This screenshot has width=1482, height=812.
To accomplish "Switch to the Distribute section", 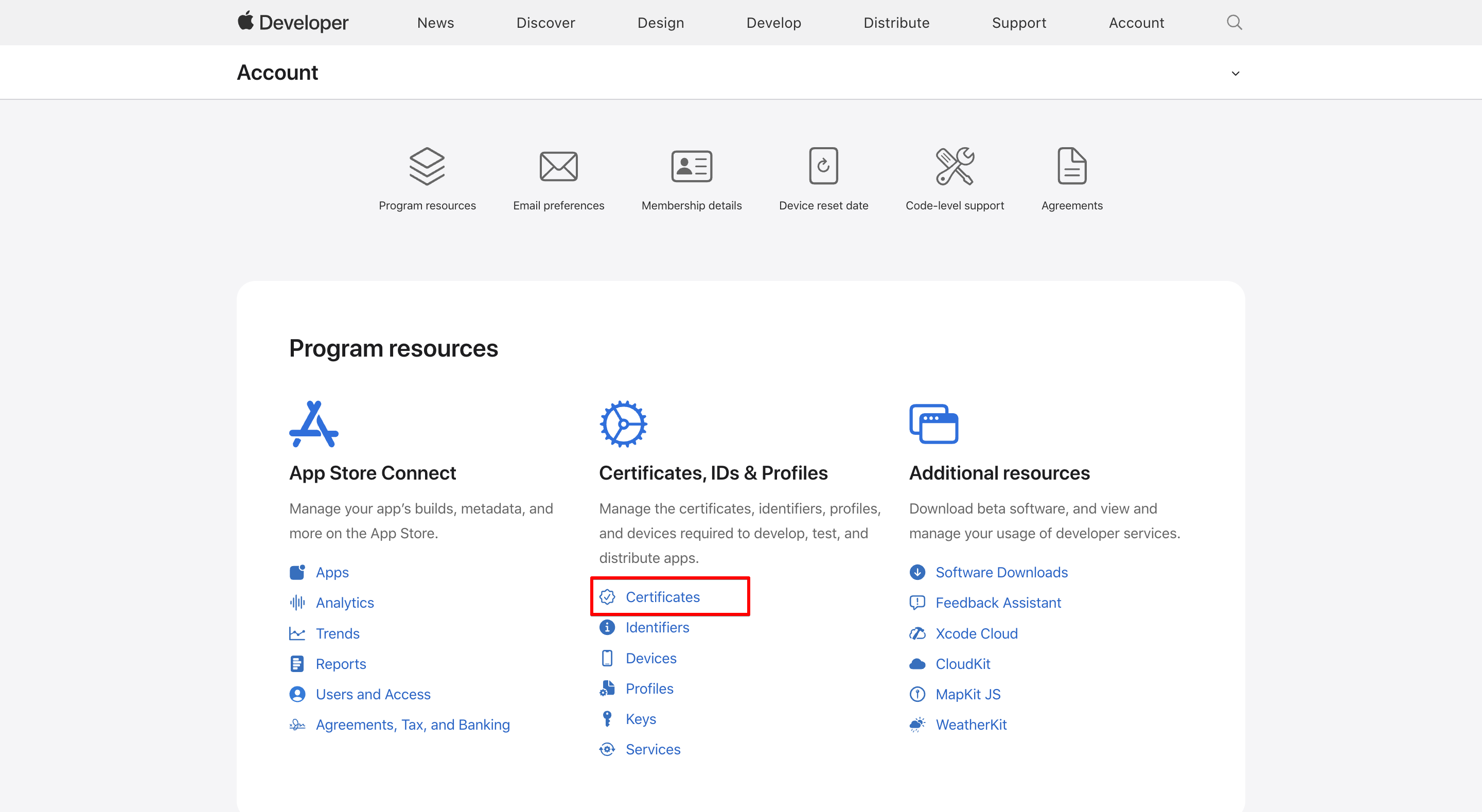I will tap(896, 23).
